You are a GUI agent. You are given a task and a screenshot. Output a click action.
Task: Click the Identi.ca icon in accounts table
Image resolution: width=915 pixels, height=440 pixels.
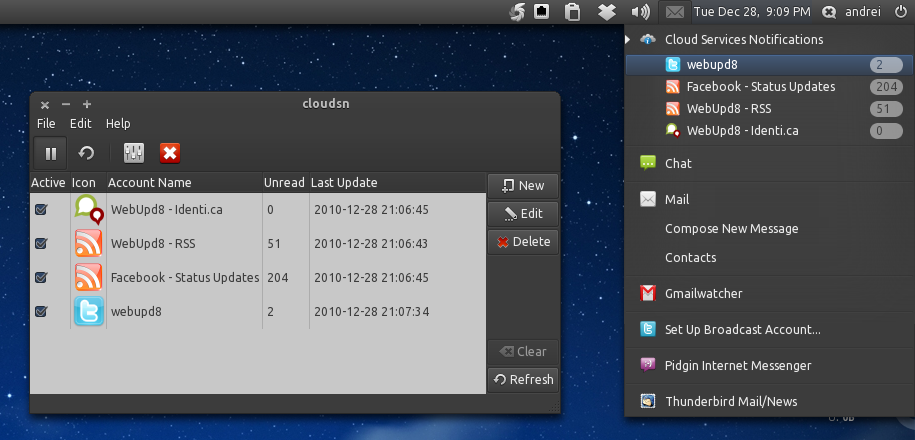(x=89, y=209)
